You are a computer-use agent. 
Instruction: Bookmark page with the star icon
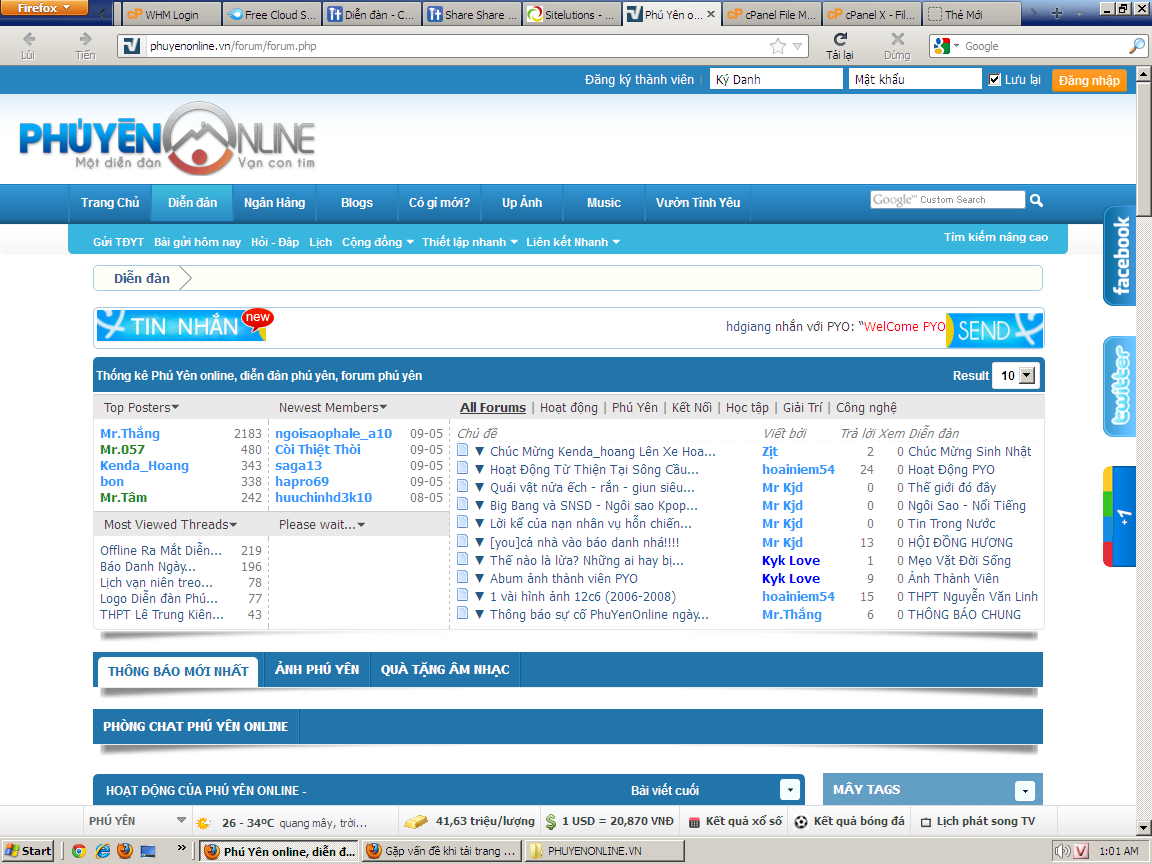(777, 46)
